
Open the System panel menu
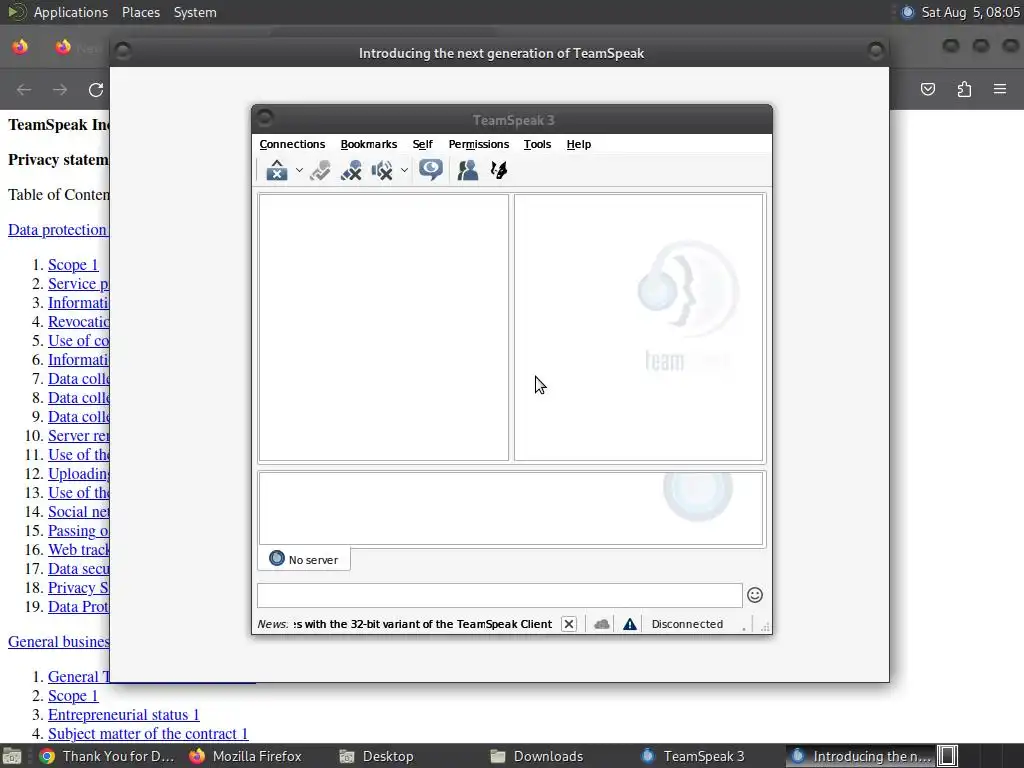click(195, 12)
